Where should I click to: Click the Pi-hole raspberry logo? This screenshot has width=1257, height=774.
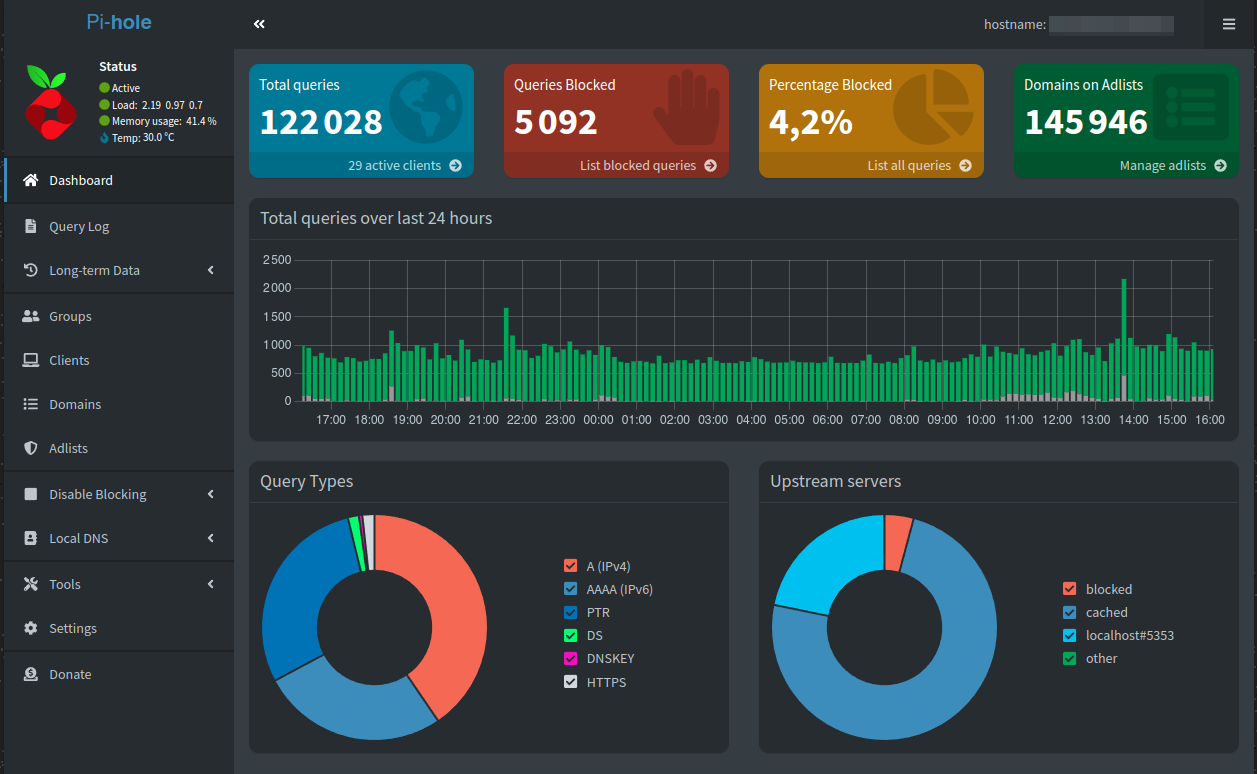point(49,101)
